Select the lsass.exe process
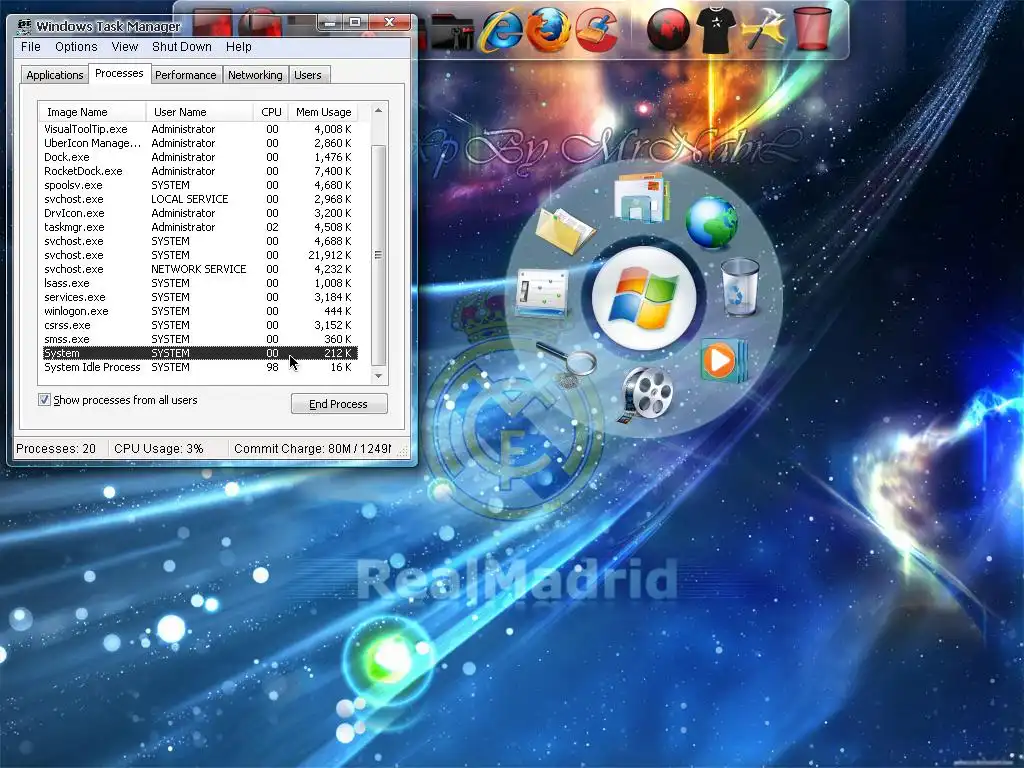The height and width of the screenshot is (768, 1024). (199, 283)
